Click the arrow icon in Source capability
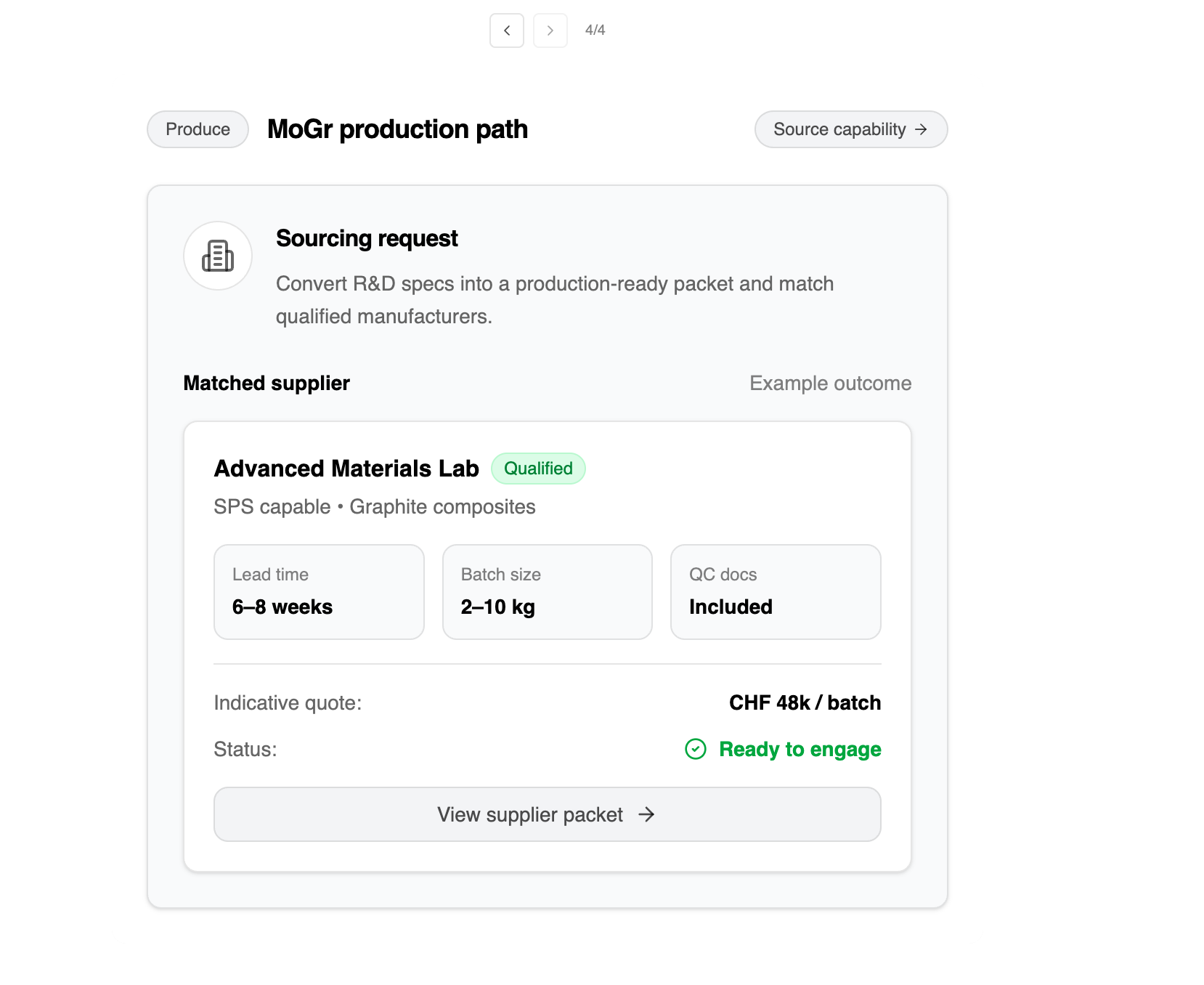Image resolution: width=1204 pixels, height=985 pixels. pyautogui.click(x=921, y=129)
